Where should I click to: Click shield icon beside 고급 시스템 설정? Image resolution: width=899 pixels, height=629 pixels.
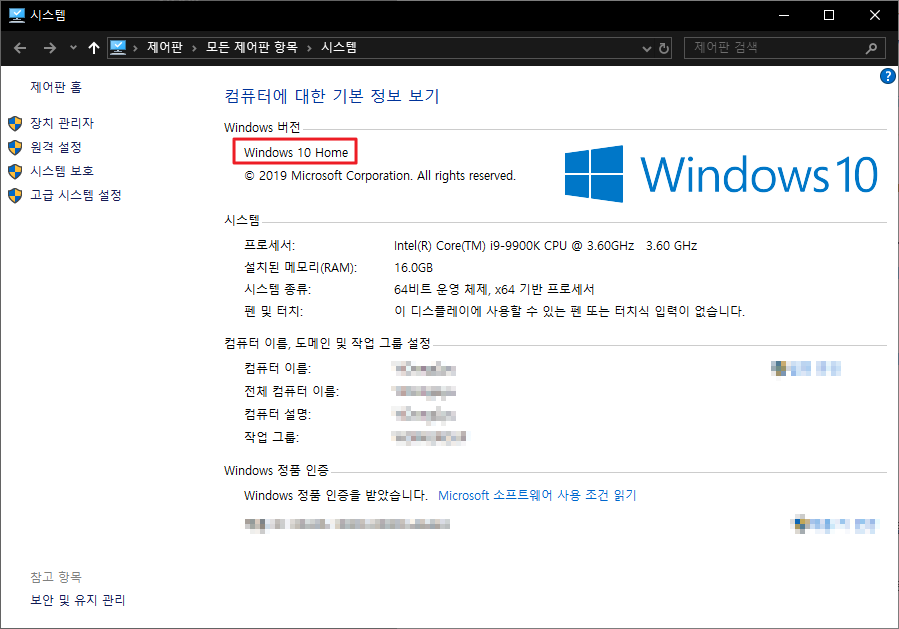click(15, 196)
